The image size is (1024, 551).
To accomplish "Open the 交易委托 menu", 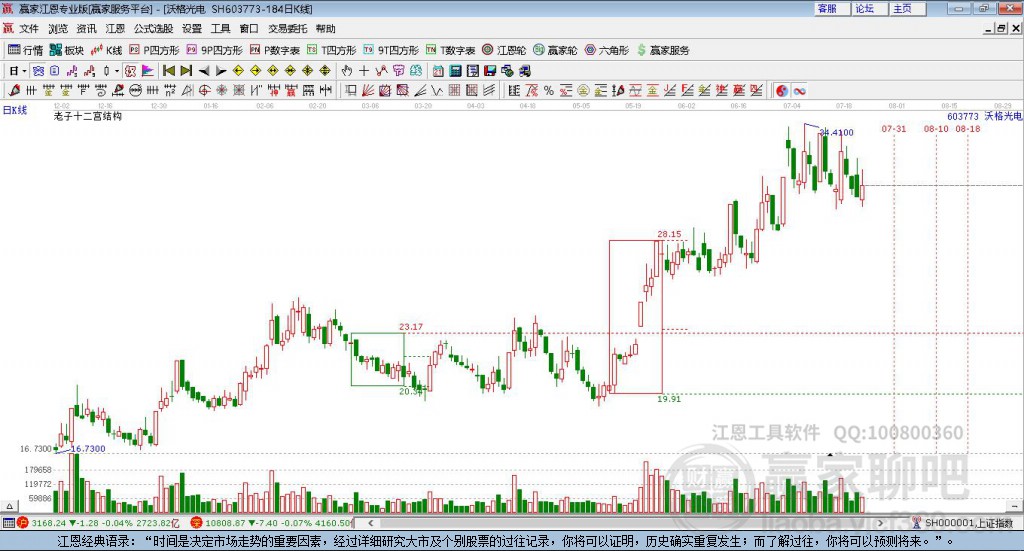I will (x=287, y=29).
